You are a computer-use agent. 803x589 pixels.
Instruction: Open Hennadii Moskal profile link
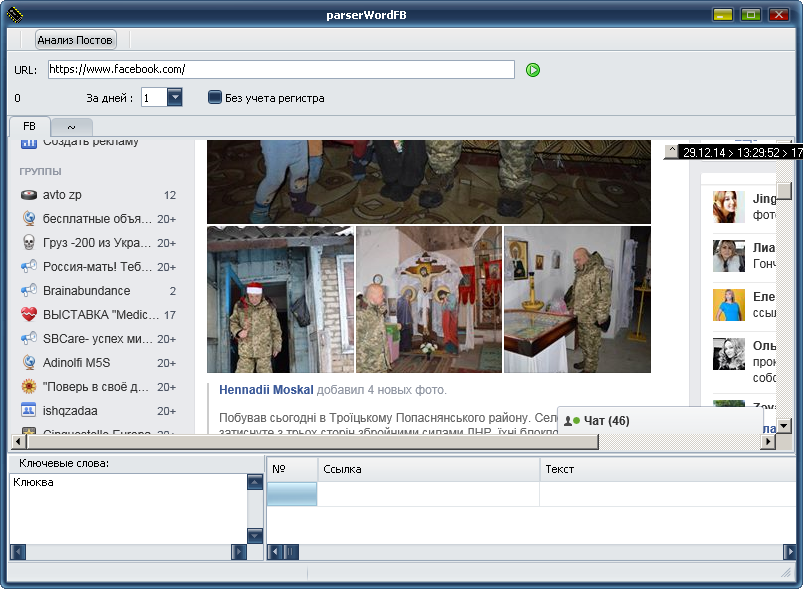[266, 390]
